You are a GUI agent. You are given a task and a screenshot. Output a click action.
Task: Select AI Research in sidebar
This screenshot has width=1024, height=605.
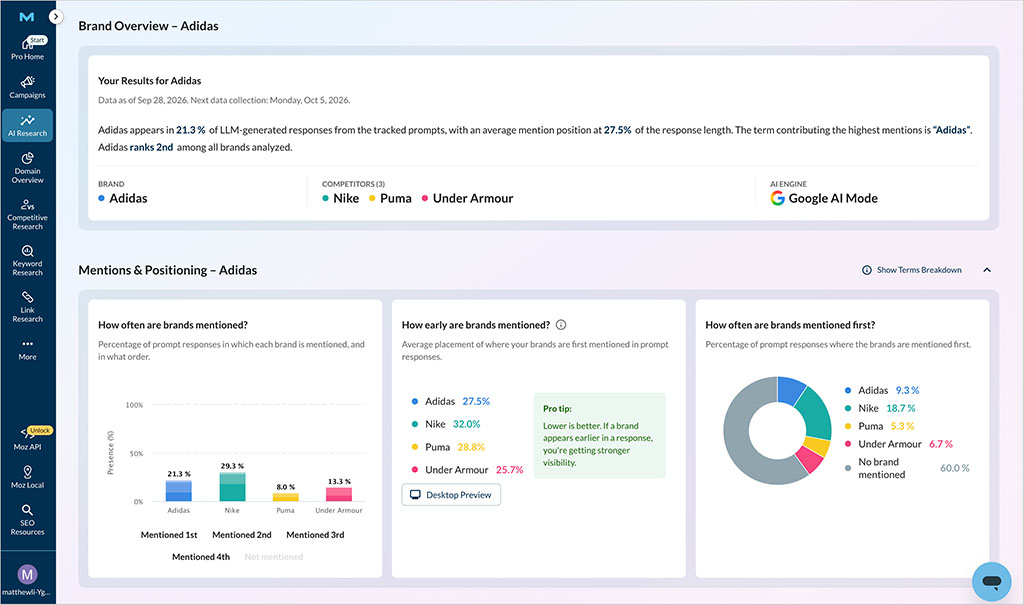tap(27, 125)
